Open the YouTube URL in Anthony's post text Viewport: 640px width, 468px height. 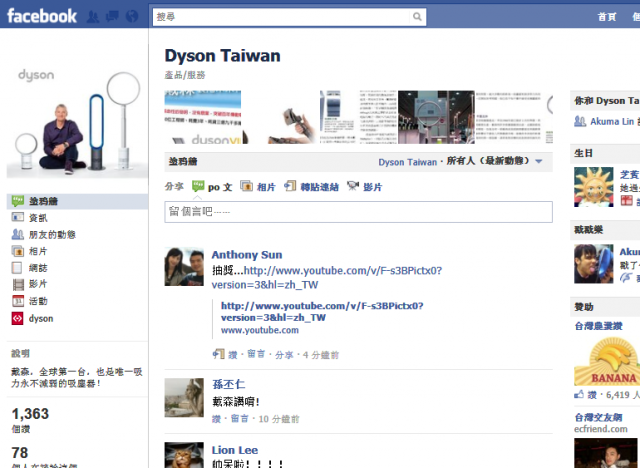[327, 277]
